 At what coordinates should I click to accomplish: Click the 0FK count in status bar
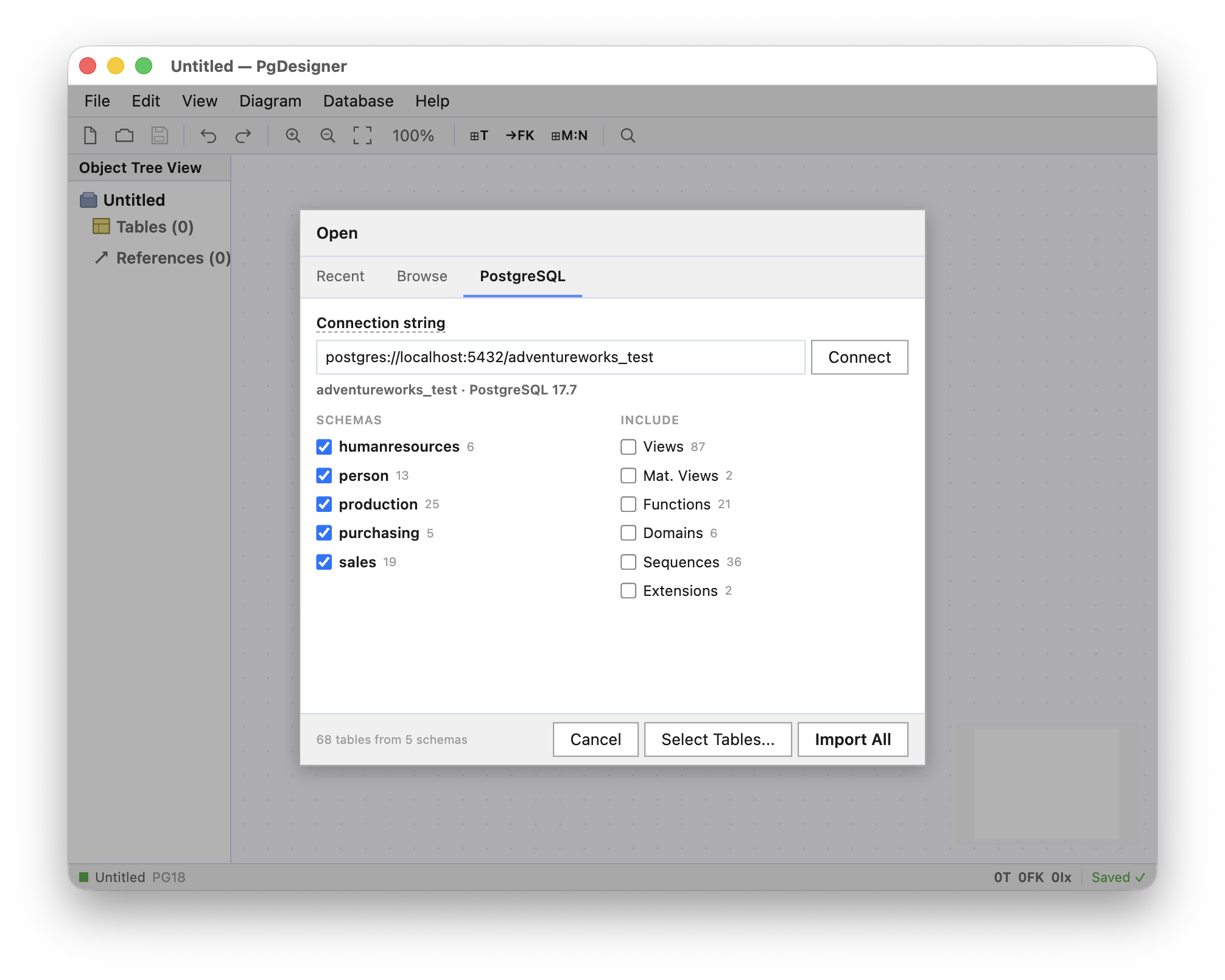coord(1031,877)
